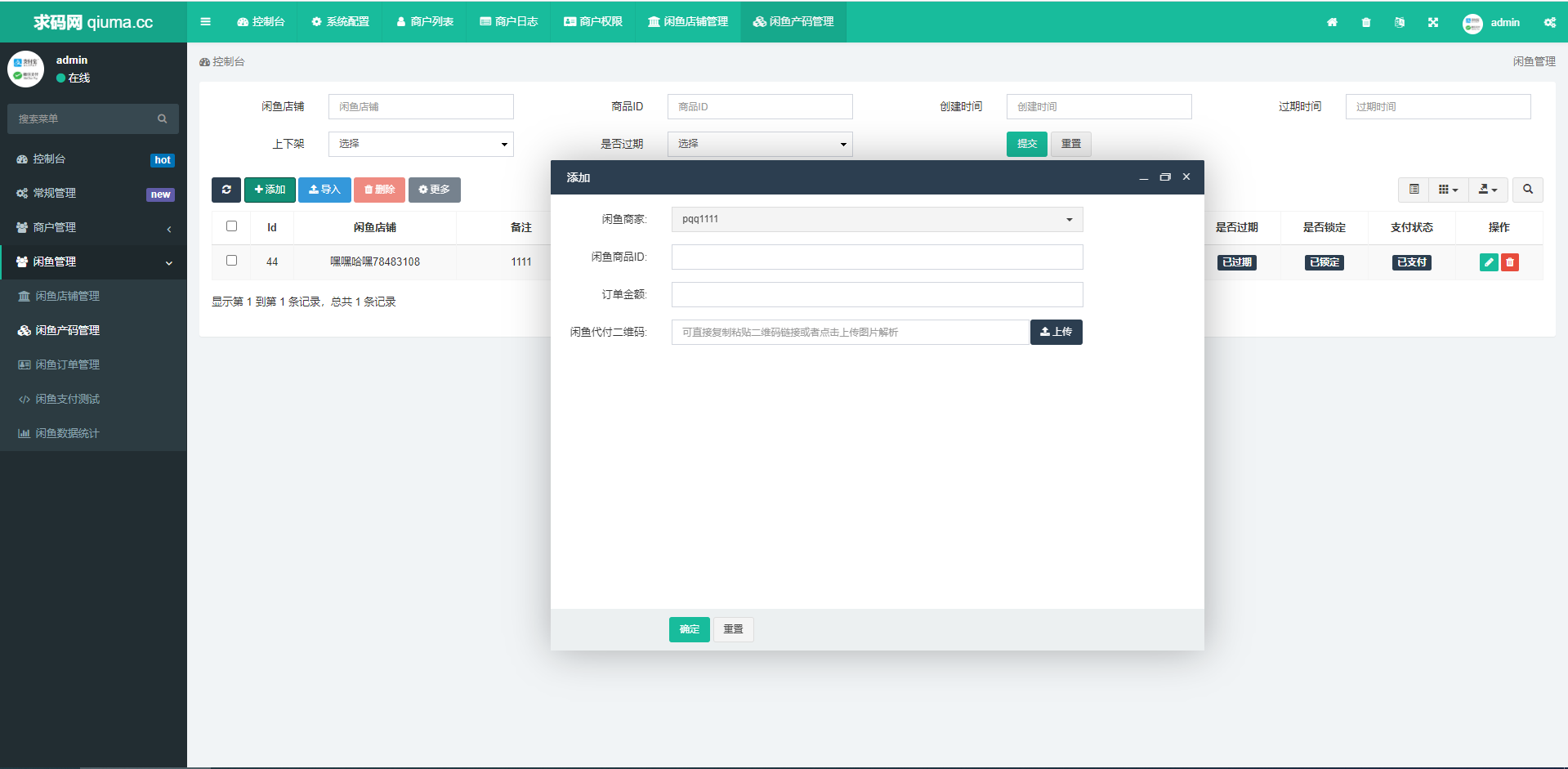1568x769 pixels.
Task: Toggle the sidebar hamburger menu icon
Action: (205, 21)
